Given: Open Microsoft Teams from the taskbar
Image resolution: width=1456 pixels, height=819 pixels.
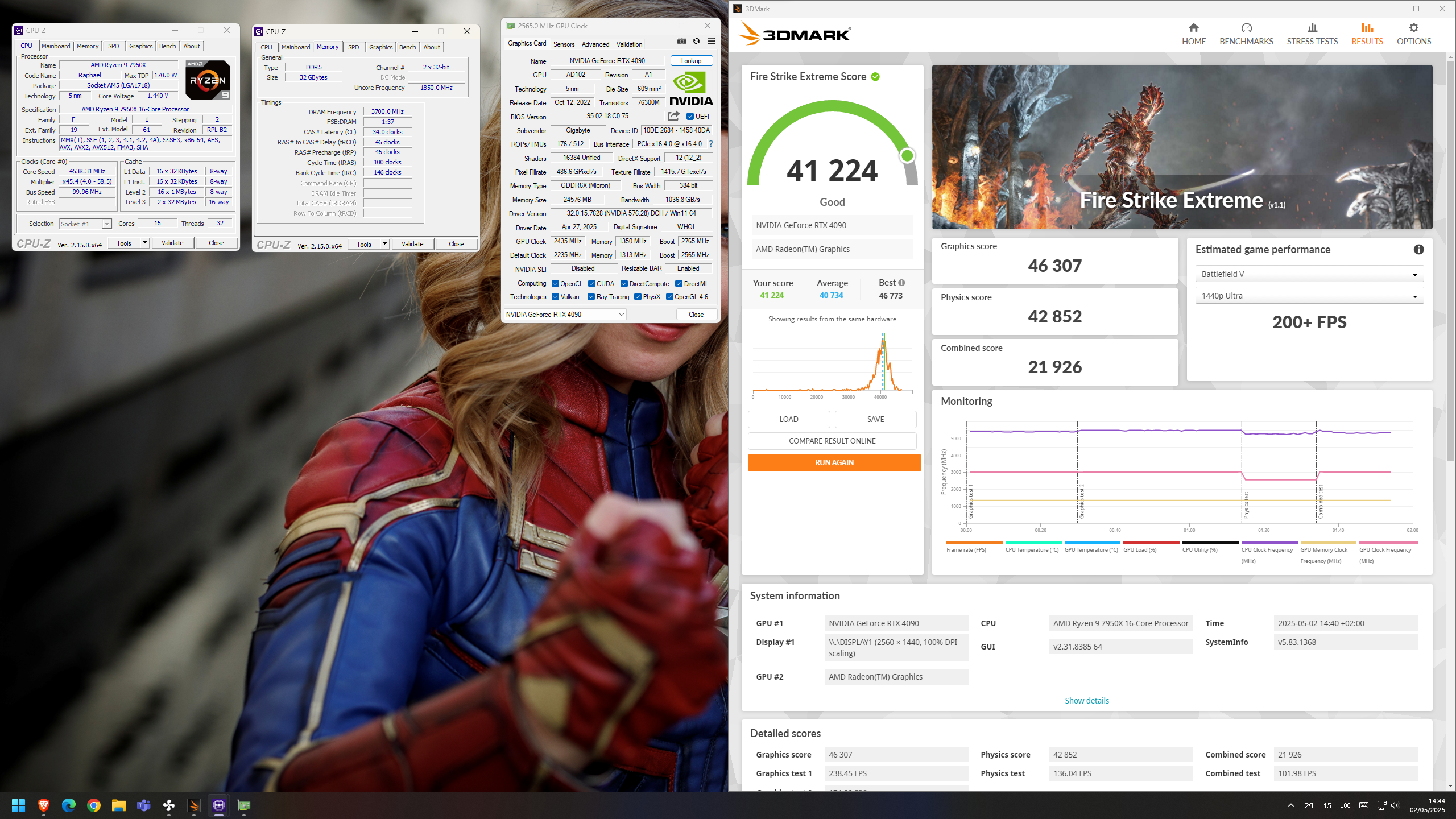Looking at the screenshot, I should (x=143, y=805).
